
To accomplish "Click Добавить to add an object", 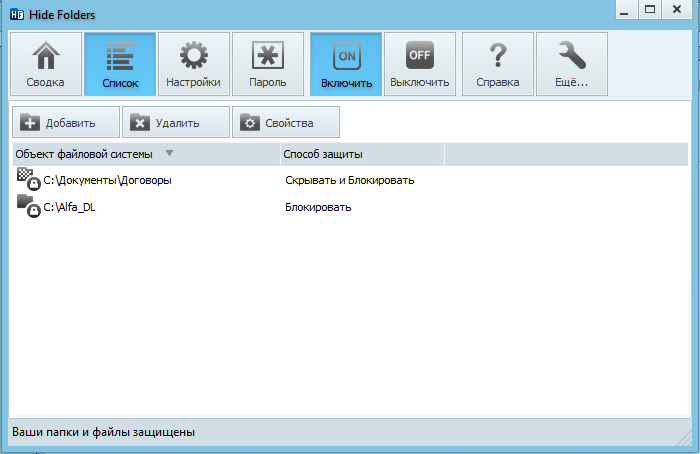I will click(x=66, y=122).
